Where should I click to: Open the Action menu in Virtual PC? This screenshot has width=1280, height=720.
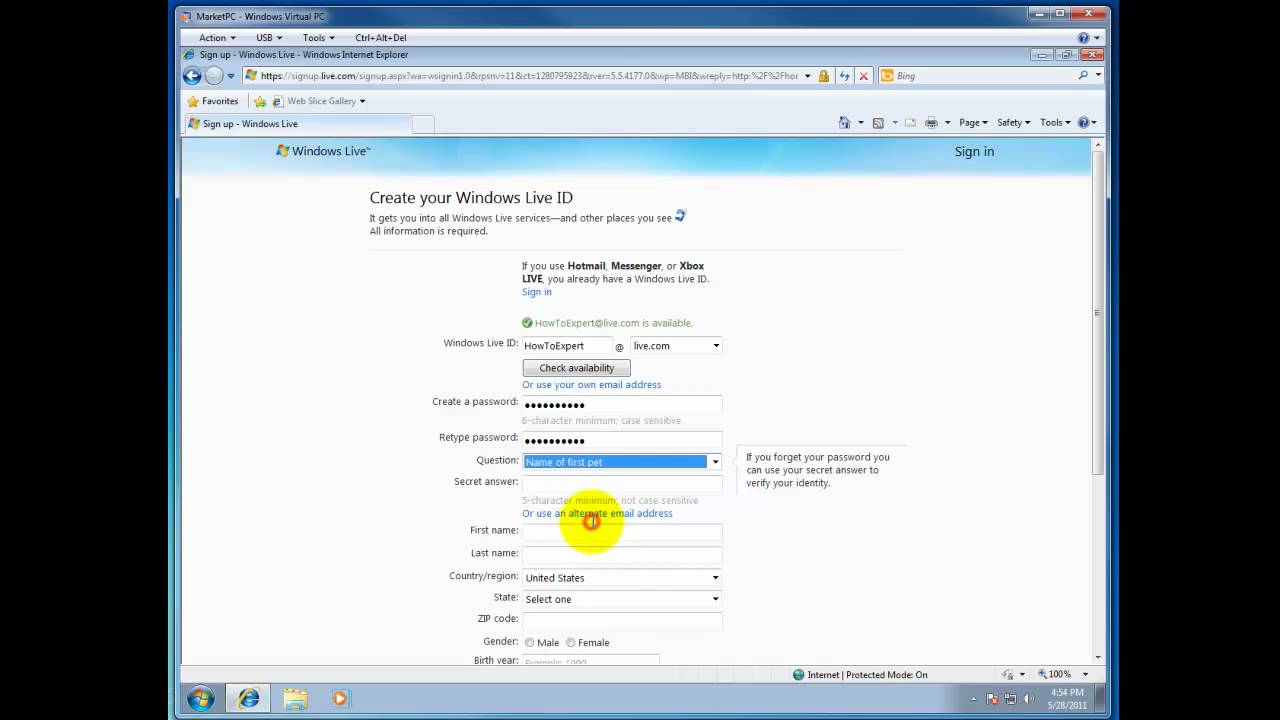click(x=217, y=38)
